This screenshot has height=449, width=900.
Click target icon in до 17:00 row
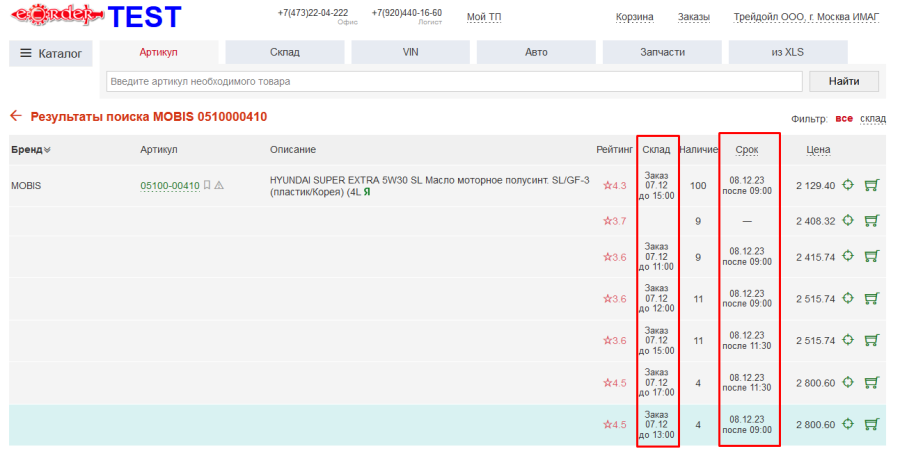point(848,382)
